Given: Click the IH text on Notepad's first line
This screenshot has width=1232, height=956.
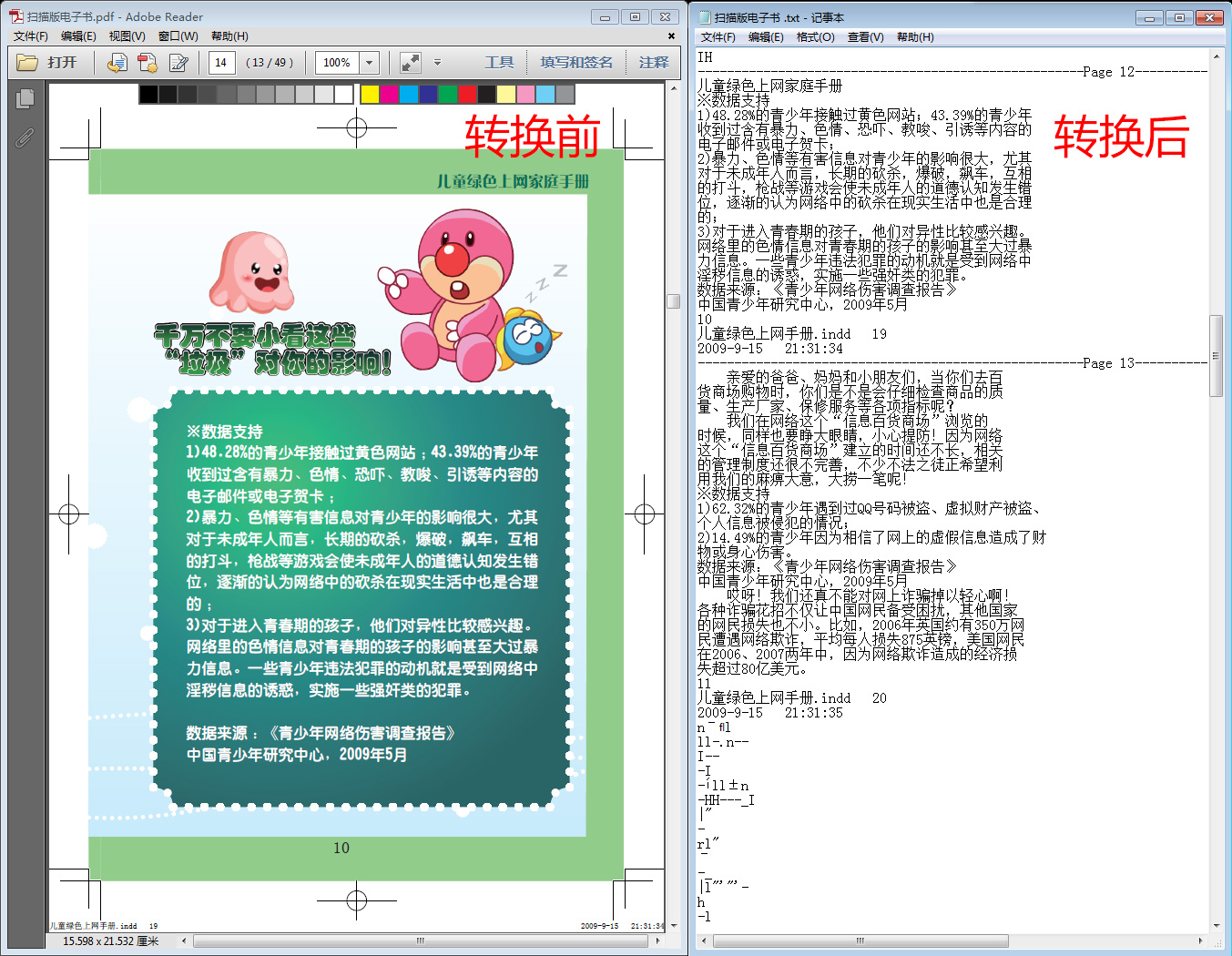Looking at the screenshot, I should (x=705, y=57).
